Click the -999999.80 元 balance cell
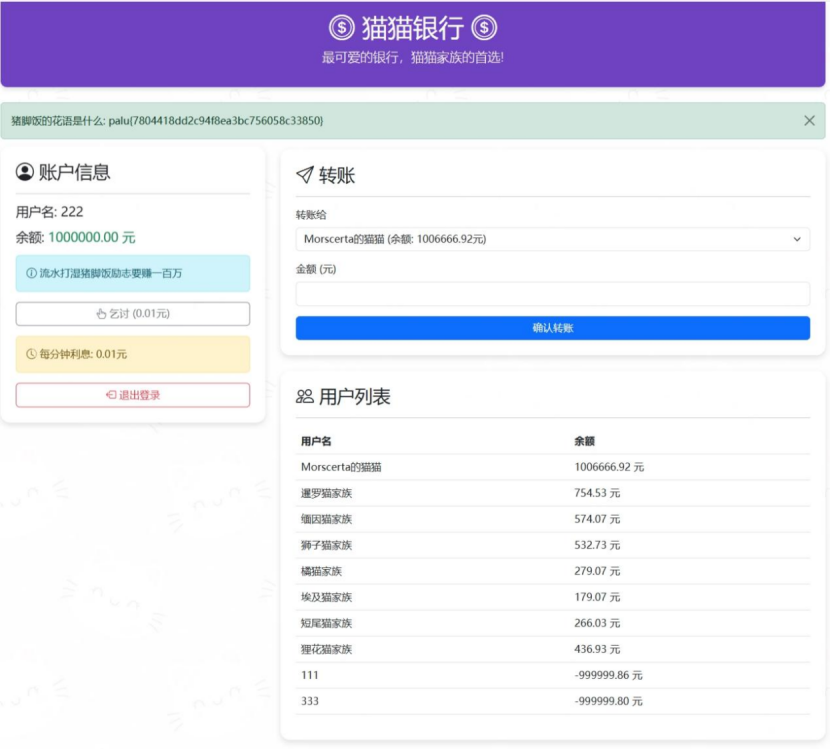The width and height of the screenshot is (831, 750). (x=608, y=701)
